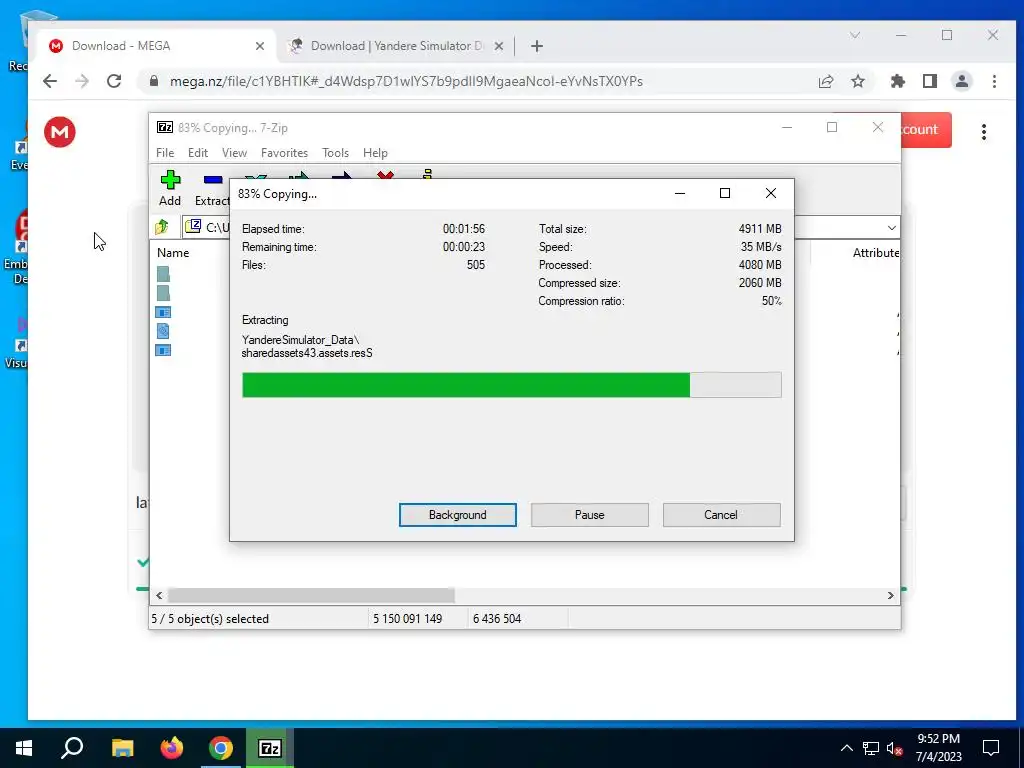Image resolution: width=1024 pixels, height=768 pixels.
Task: Click 7-Zip taskbar button
Action: click(270, 748)
